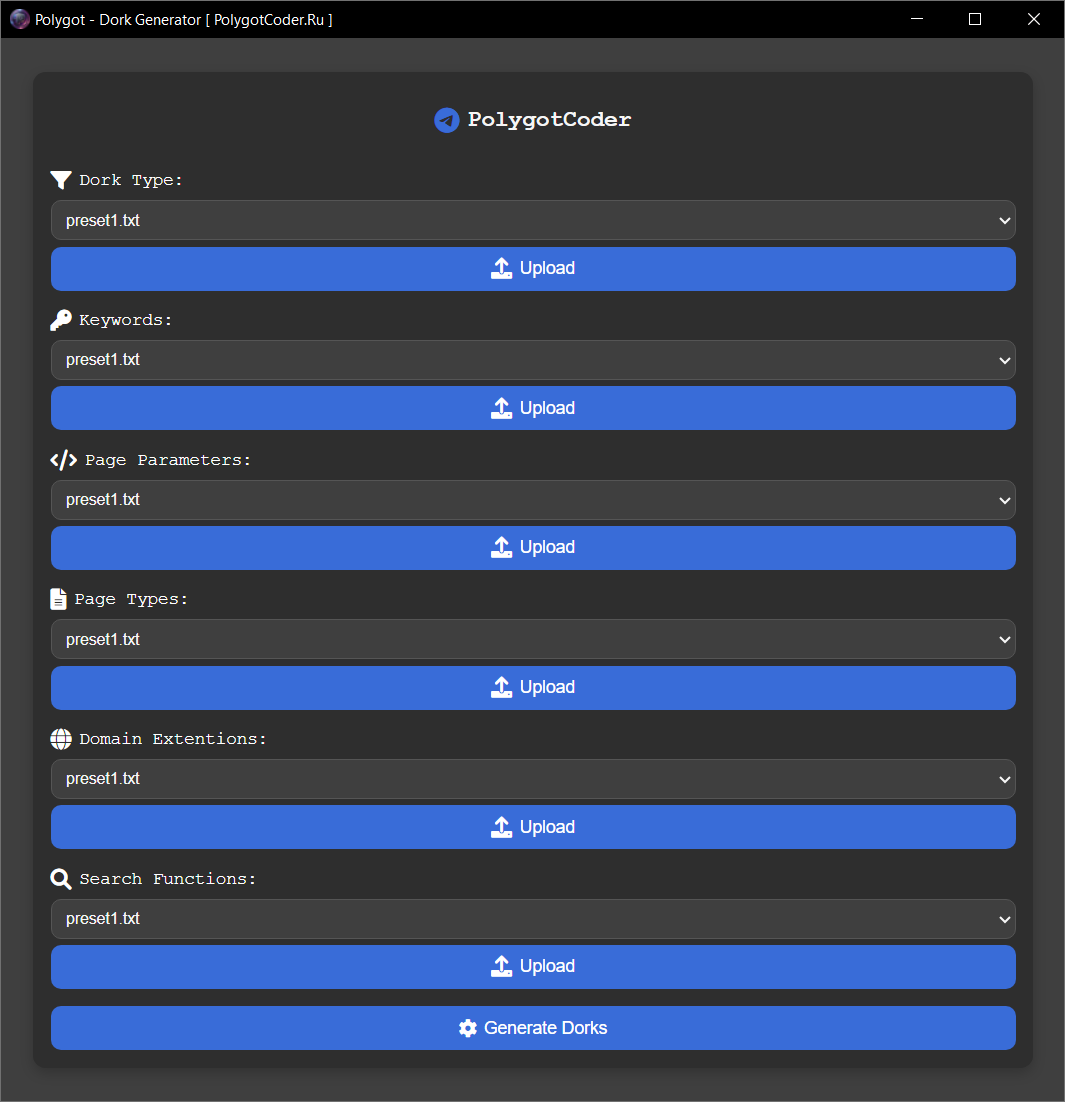This screenshot has width=1065, height=1102.
Task: Upload a Page Parameters file
Action: click(533, 548)
